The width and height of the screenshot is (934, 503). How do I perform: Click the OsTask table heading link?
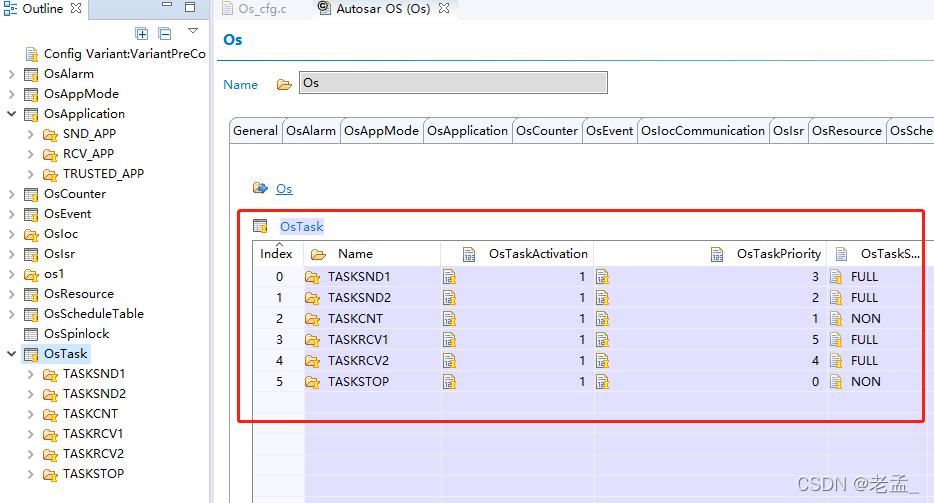[x=301, y=226]
